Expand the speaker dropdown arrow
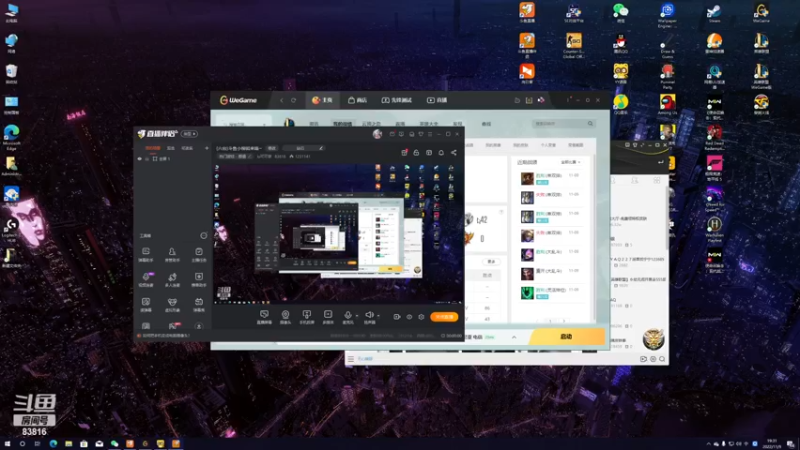Viewport: 800px width, 450px height. [378, 316]
